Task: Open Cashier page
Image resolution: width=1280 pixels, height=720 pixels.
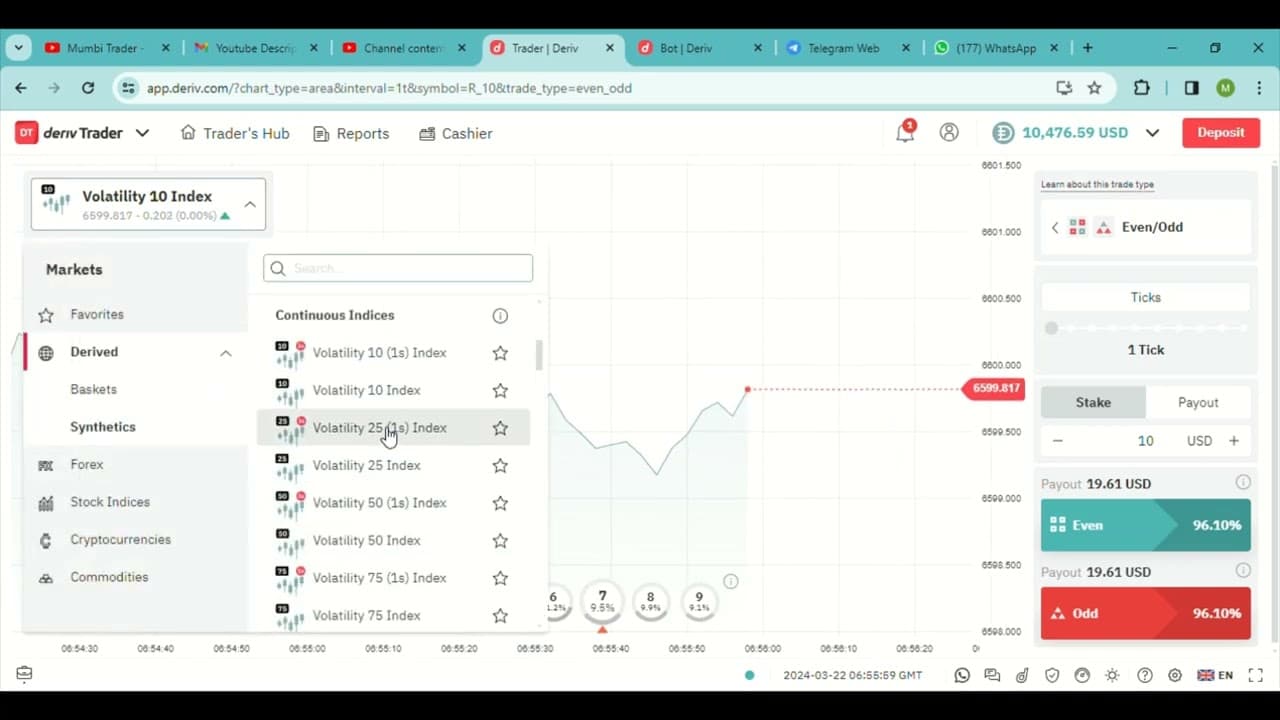Action: click(x=456, y=133)
